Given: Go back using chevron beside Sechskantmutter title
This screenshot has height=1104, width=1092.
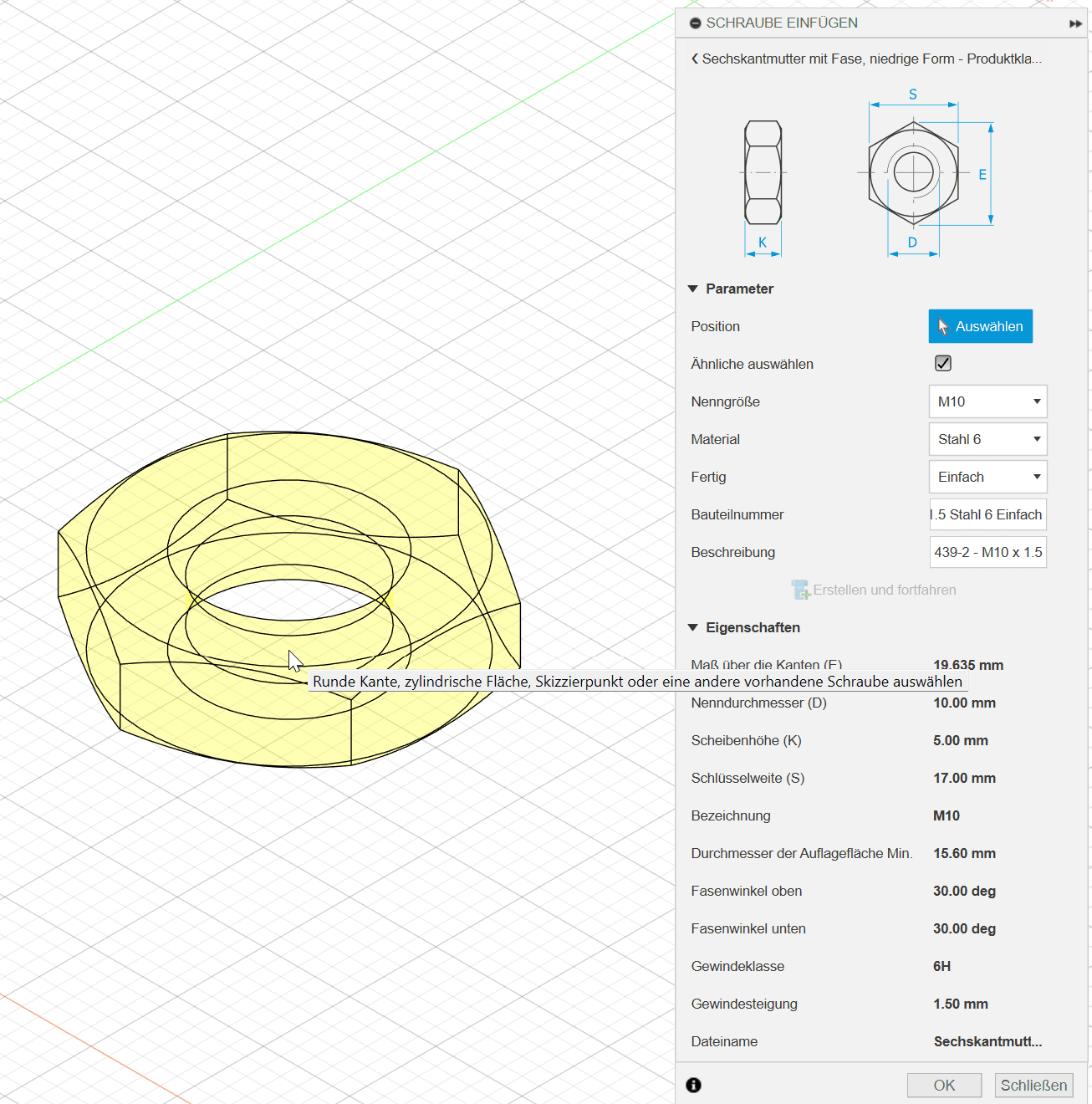Looking at the screenshot, I should (x=695, y=59).
